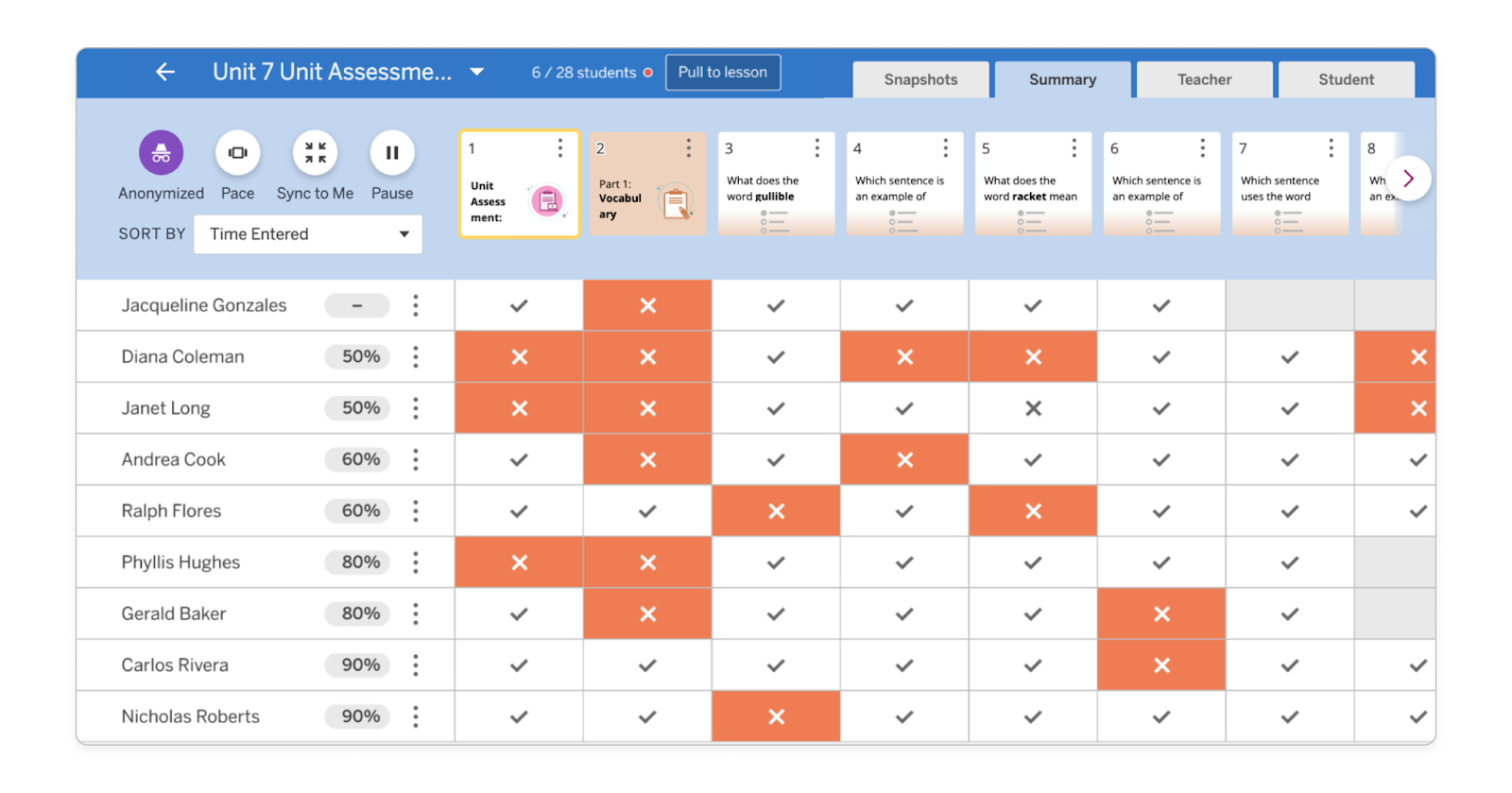Click the 6 / 28 students link

583,73
